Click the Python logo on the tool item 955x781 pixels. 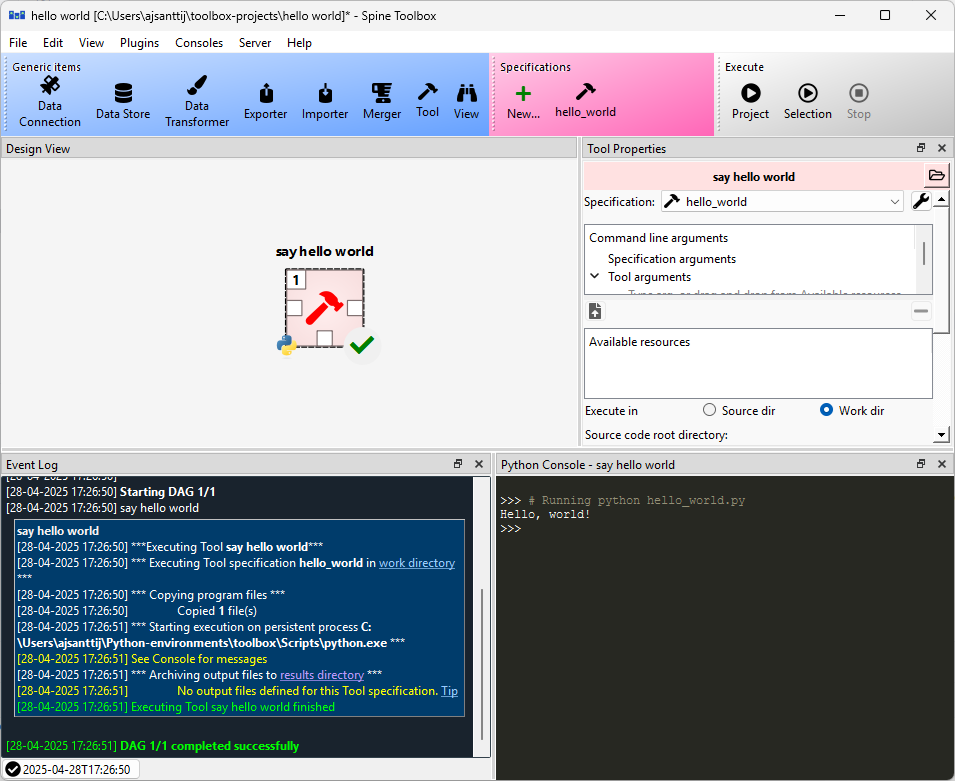pos(286,345)
